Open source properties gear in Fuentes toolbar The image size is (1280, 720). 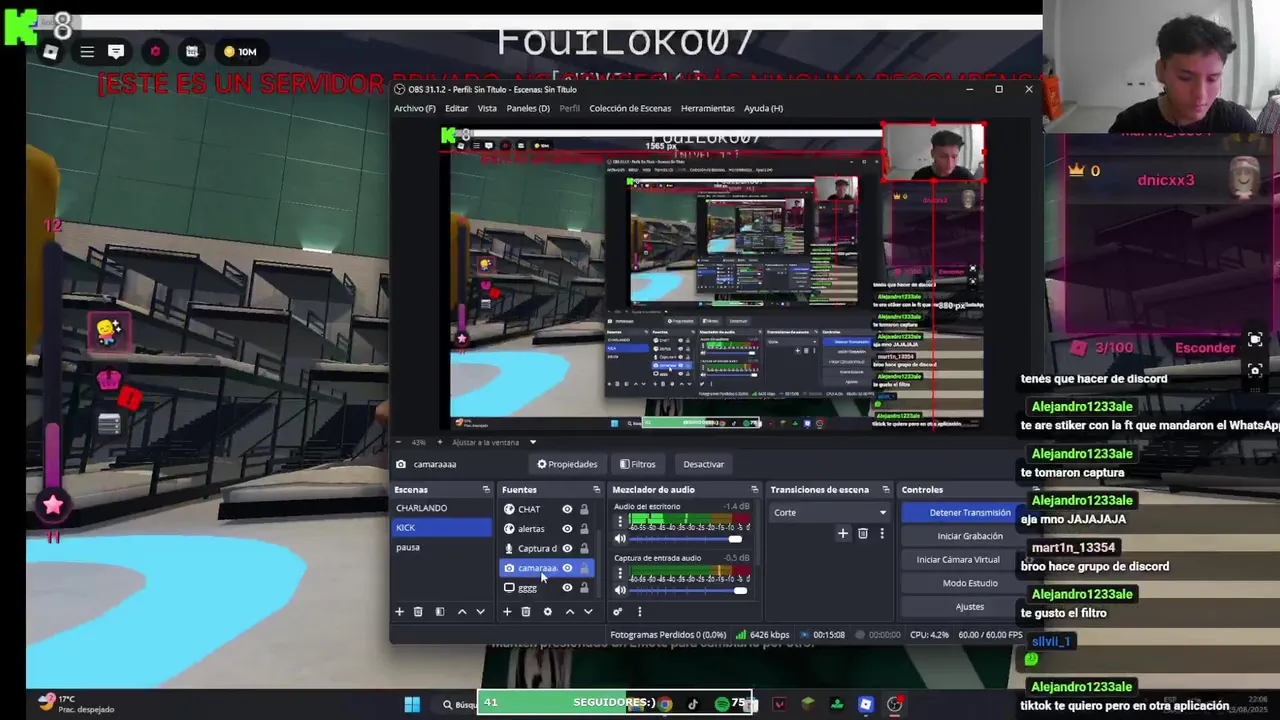[547, 612]
